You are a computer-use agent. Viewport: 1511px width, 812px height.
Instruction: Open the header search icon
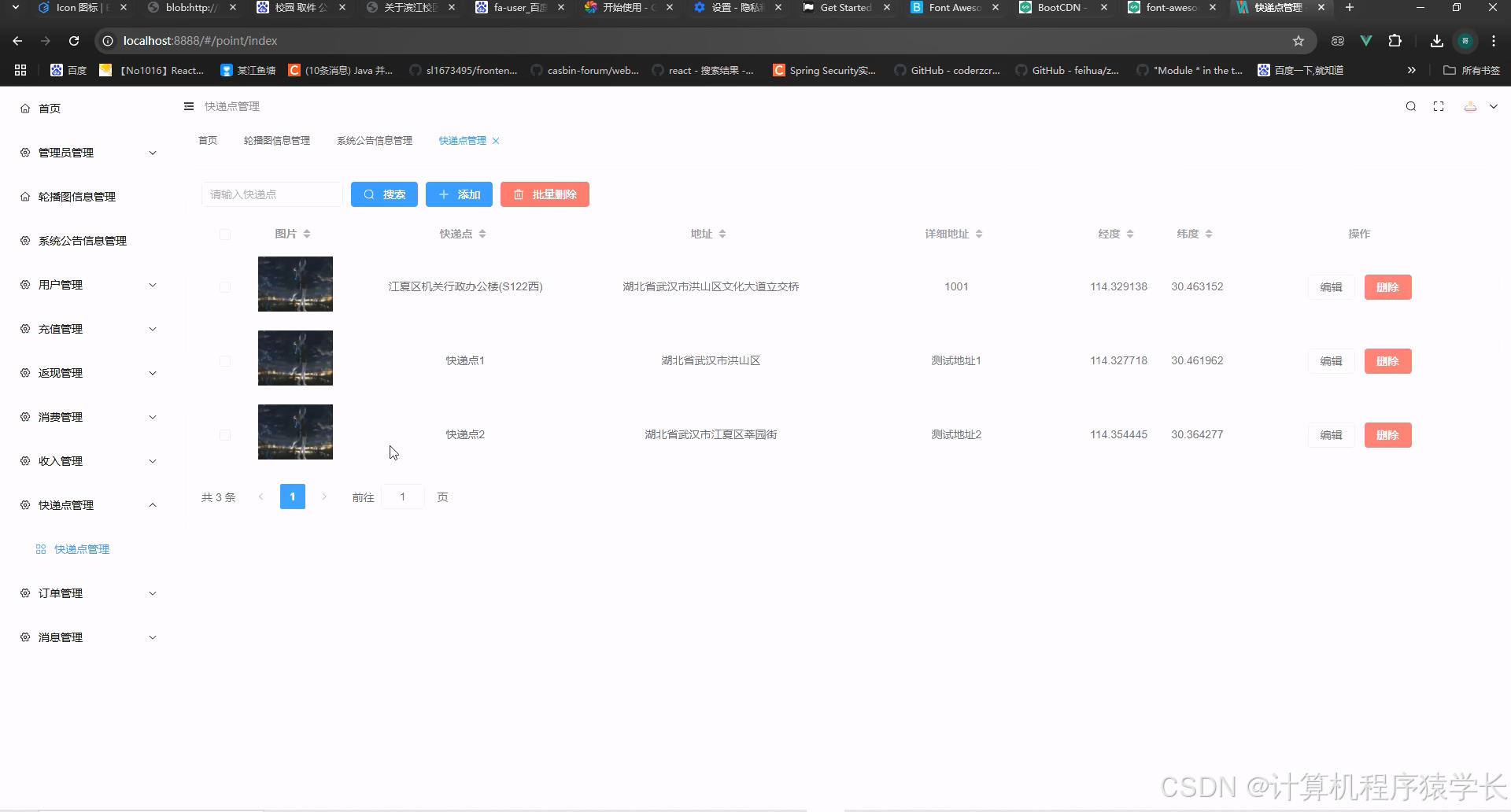[1411, 106]
